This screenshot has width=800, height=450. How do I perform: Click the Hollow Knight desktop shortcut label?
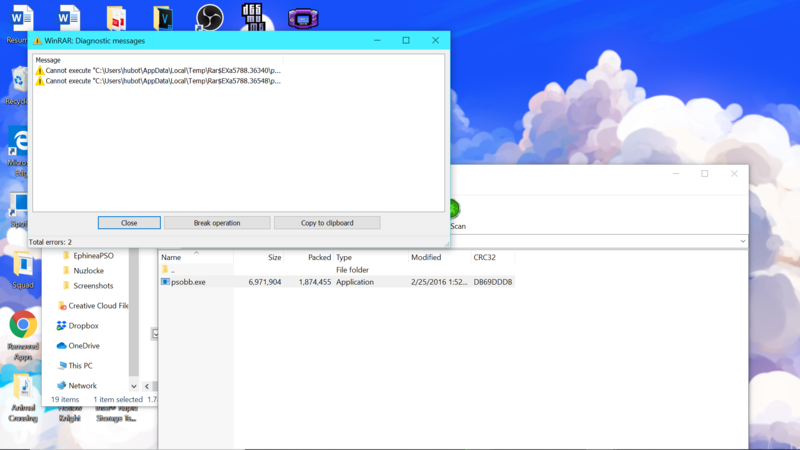[x=70, y=413]
